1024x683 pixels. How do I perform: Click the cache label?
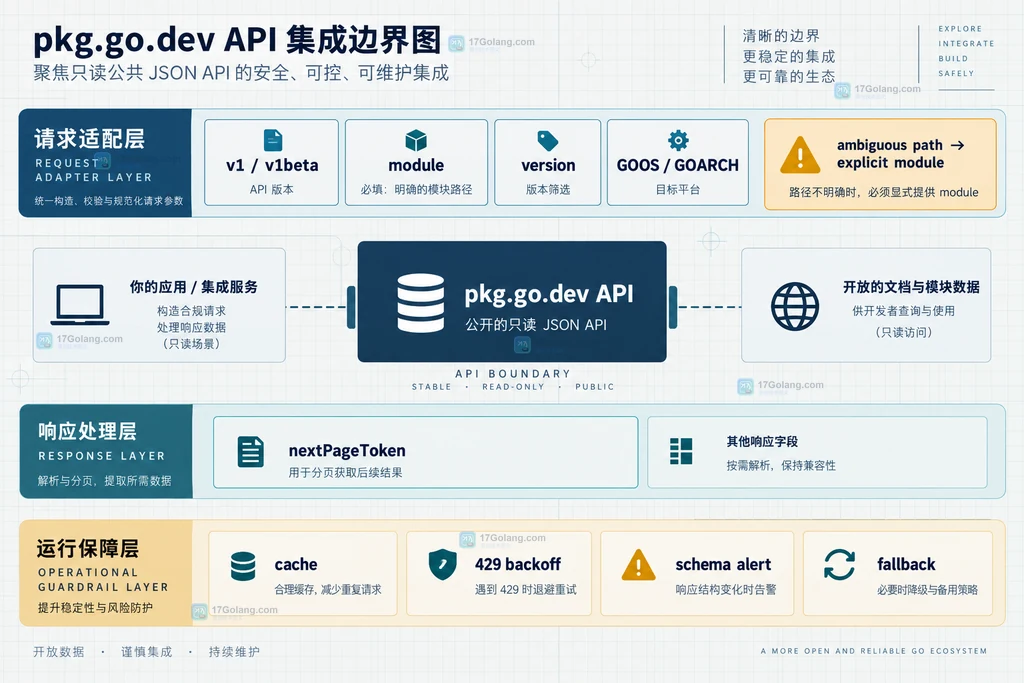pyautogui.click(x=296, y=564)
